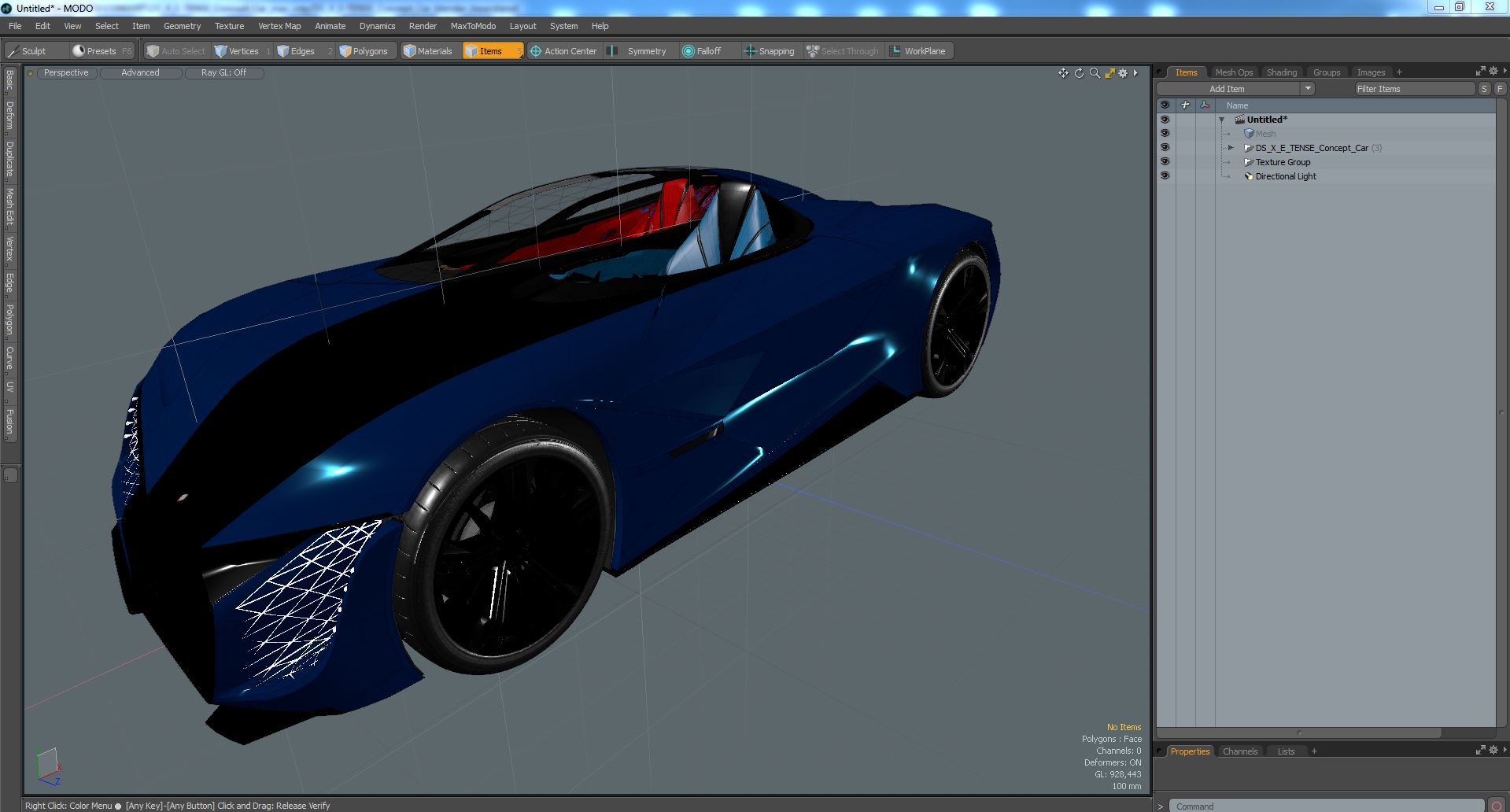Click the S filter button

click(x=1484, y=89)
